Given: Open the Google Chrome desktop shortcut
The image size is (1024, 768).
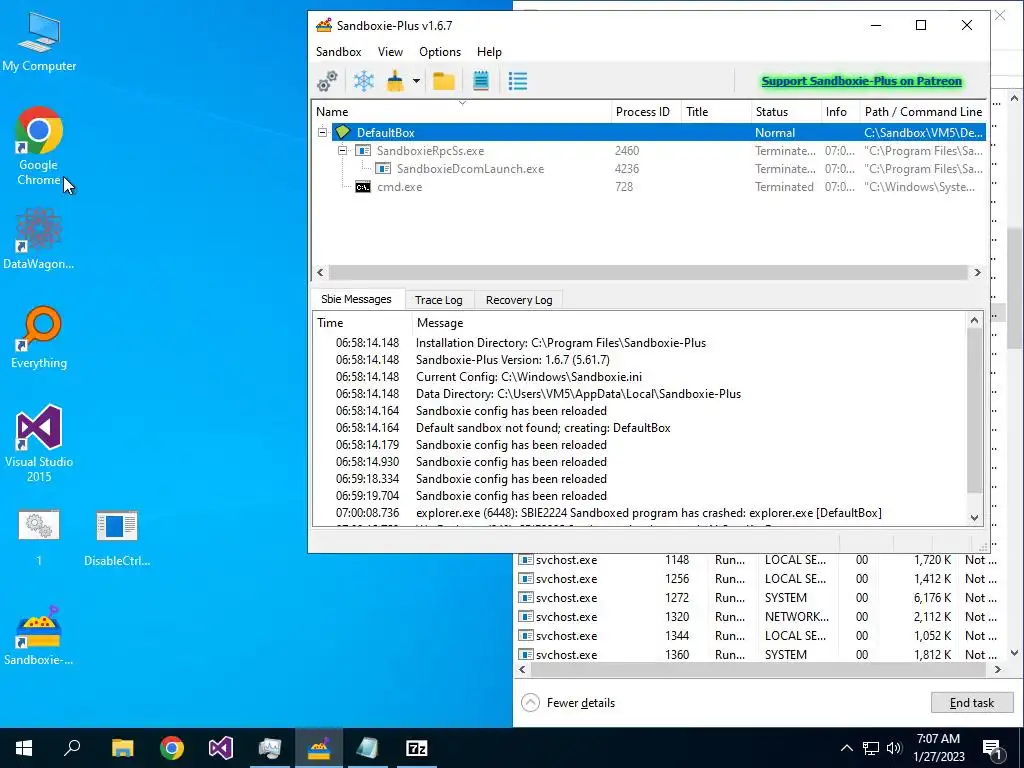Looking at the screenshot, I should point(39,147).
